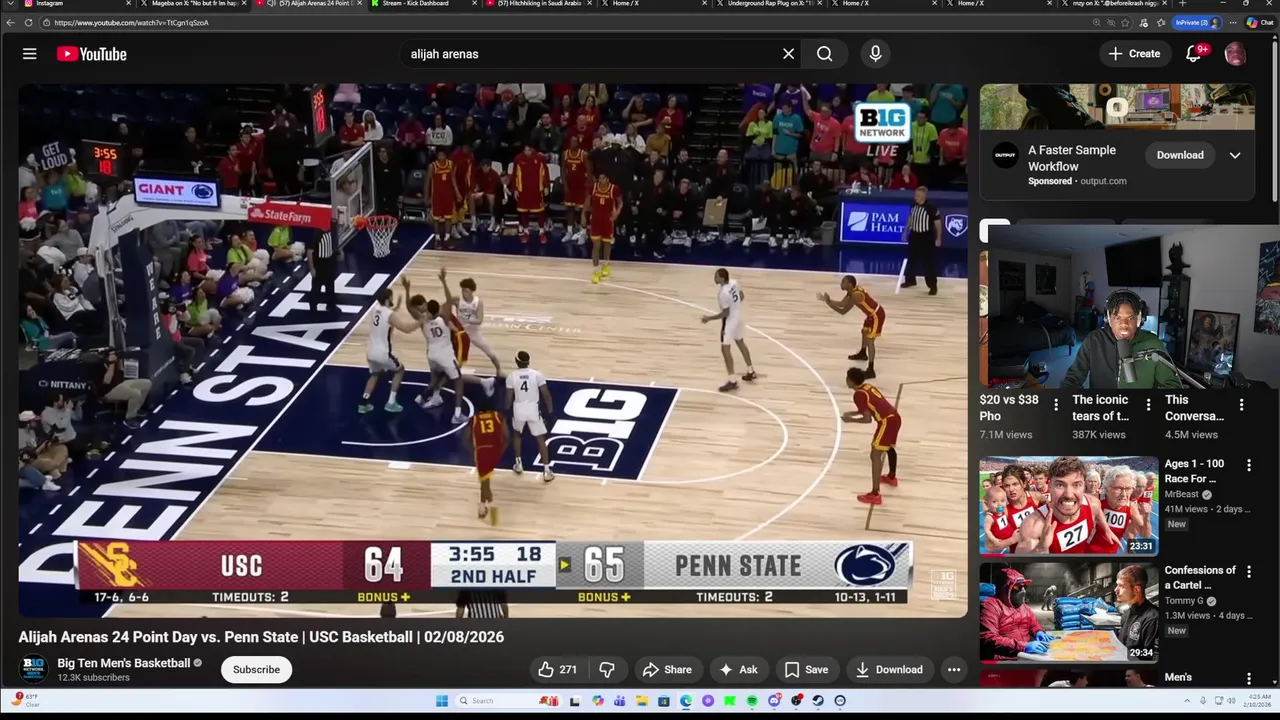Go to the YouTube home logo
1280x720 pixels.
[x=92, y=54]
